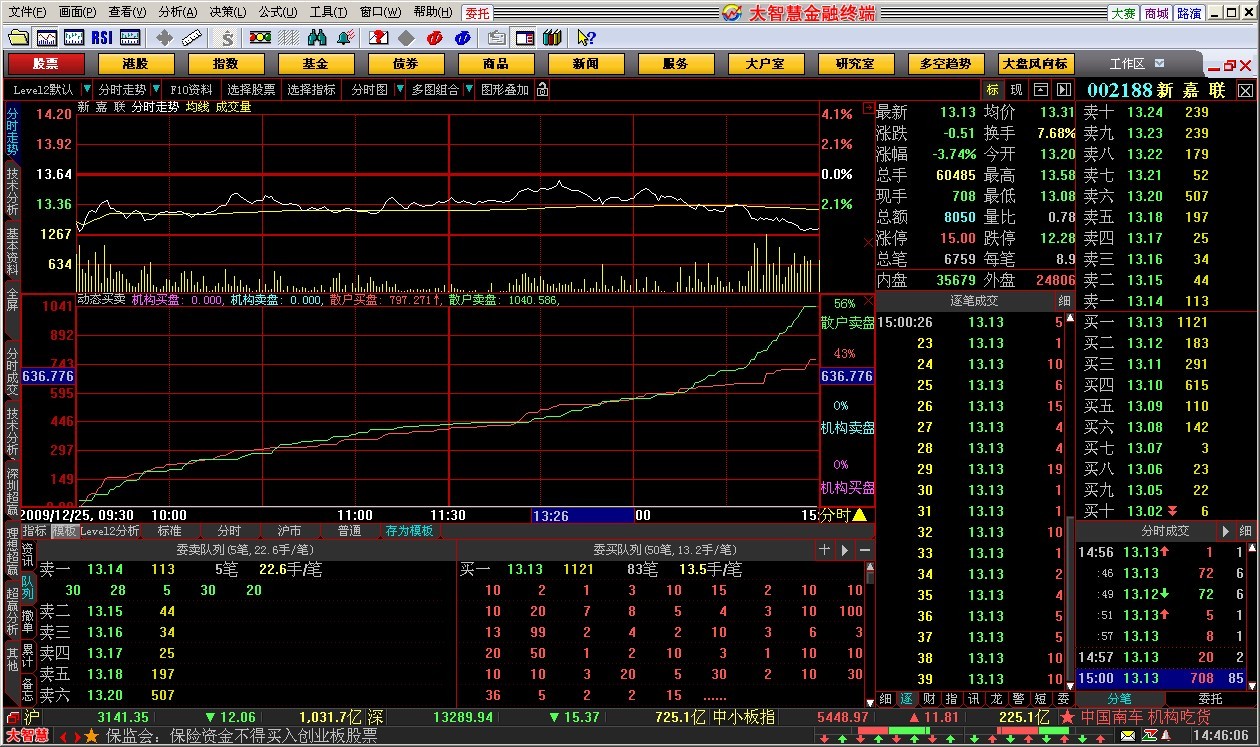
Task: Toggle the chart lock padlock icon
Action: pyautogui.click(x=542, y=89)
